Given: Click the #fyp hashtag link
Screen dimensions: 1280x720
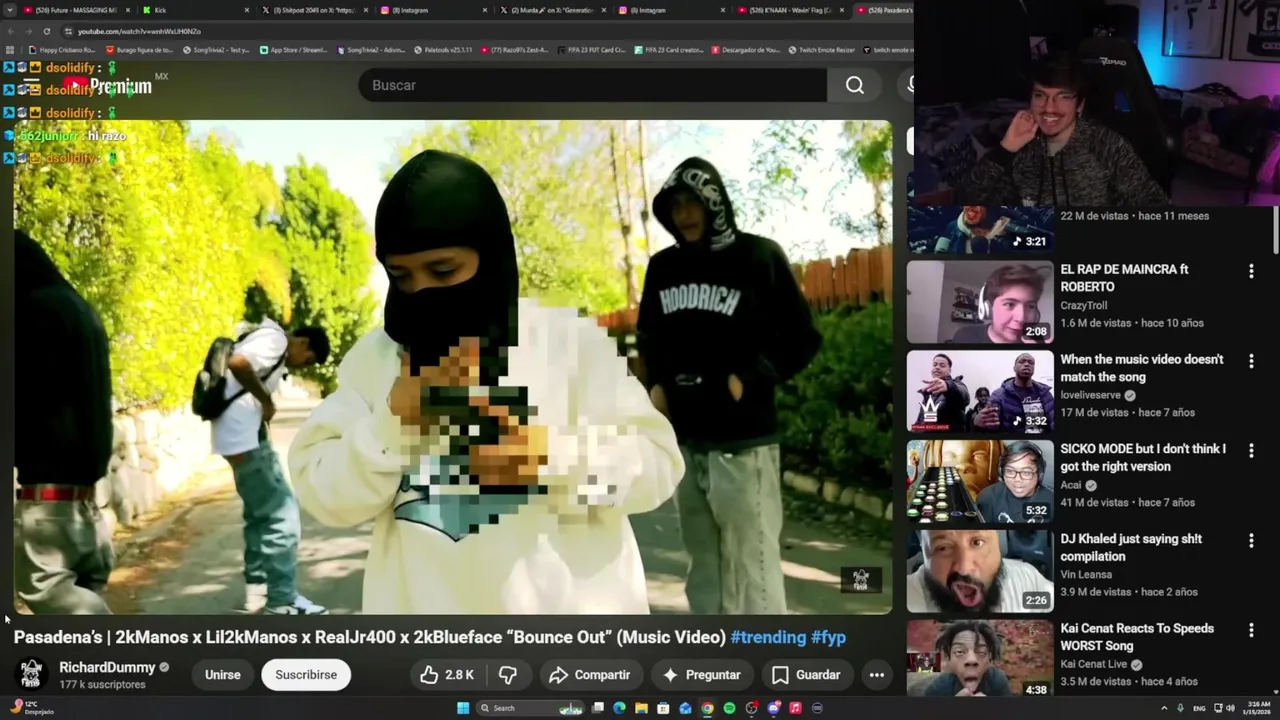Looking at the screenshot, I should 828,637.
